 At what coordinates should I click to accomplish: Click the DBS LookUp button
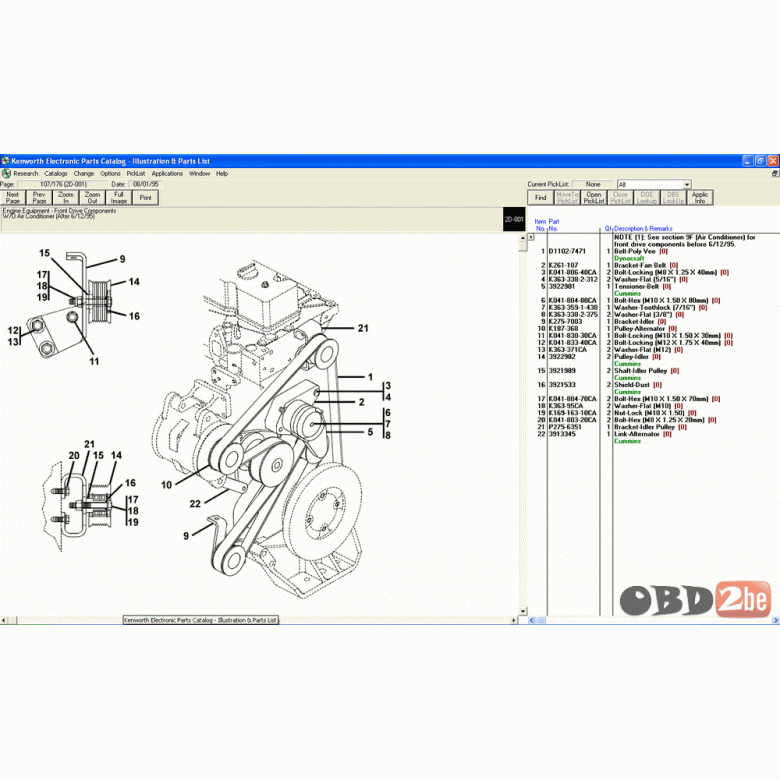(x=673, y=197)
